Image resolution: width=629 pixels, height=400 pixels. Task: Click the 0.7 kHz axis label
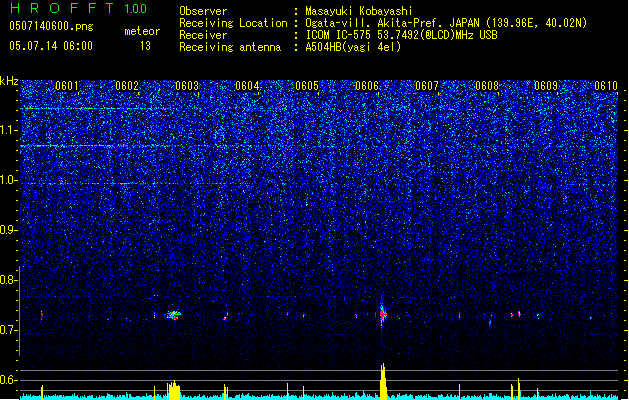click(8, 330)
